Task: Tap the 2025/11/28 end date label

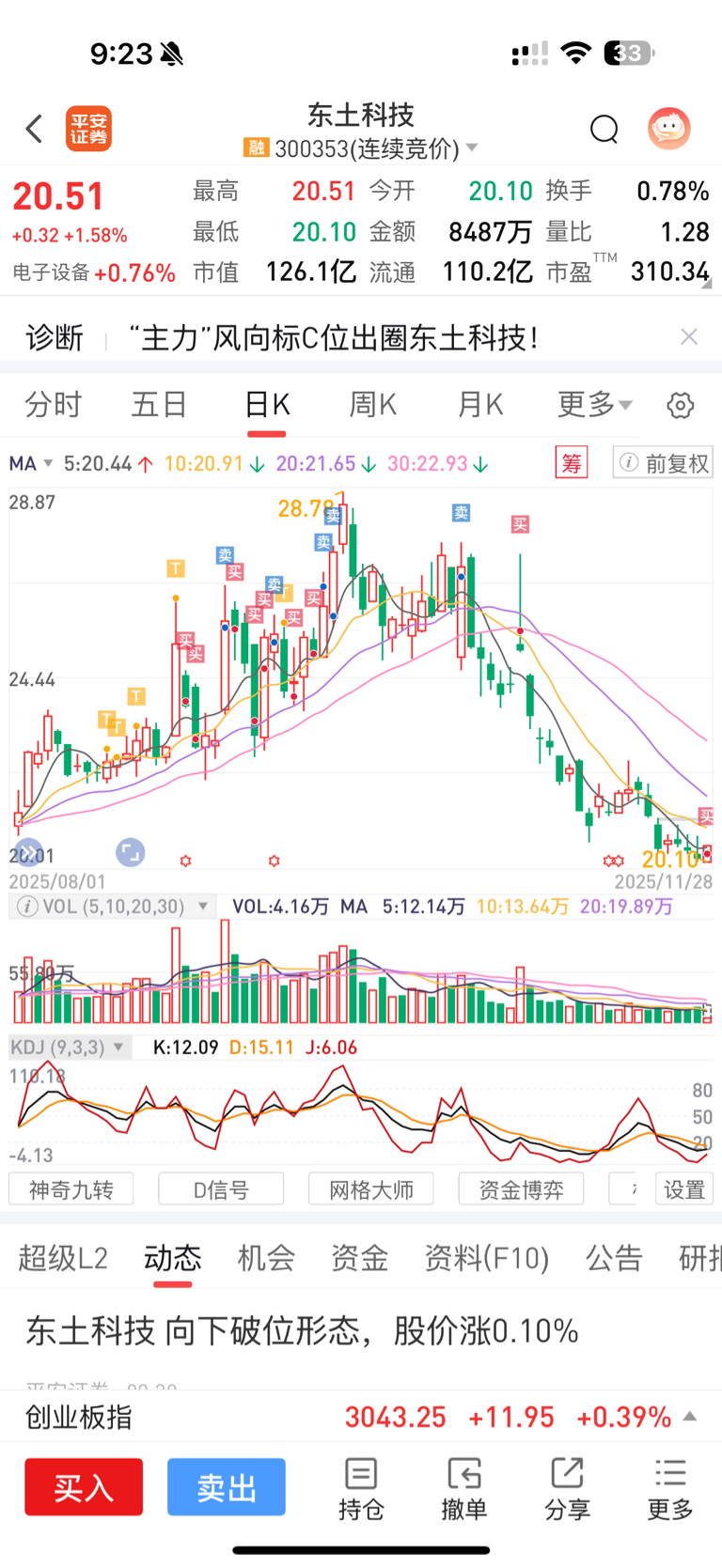Action: [664, 882]
